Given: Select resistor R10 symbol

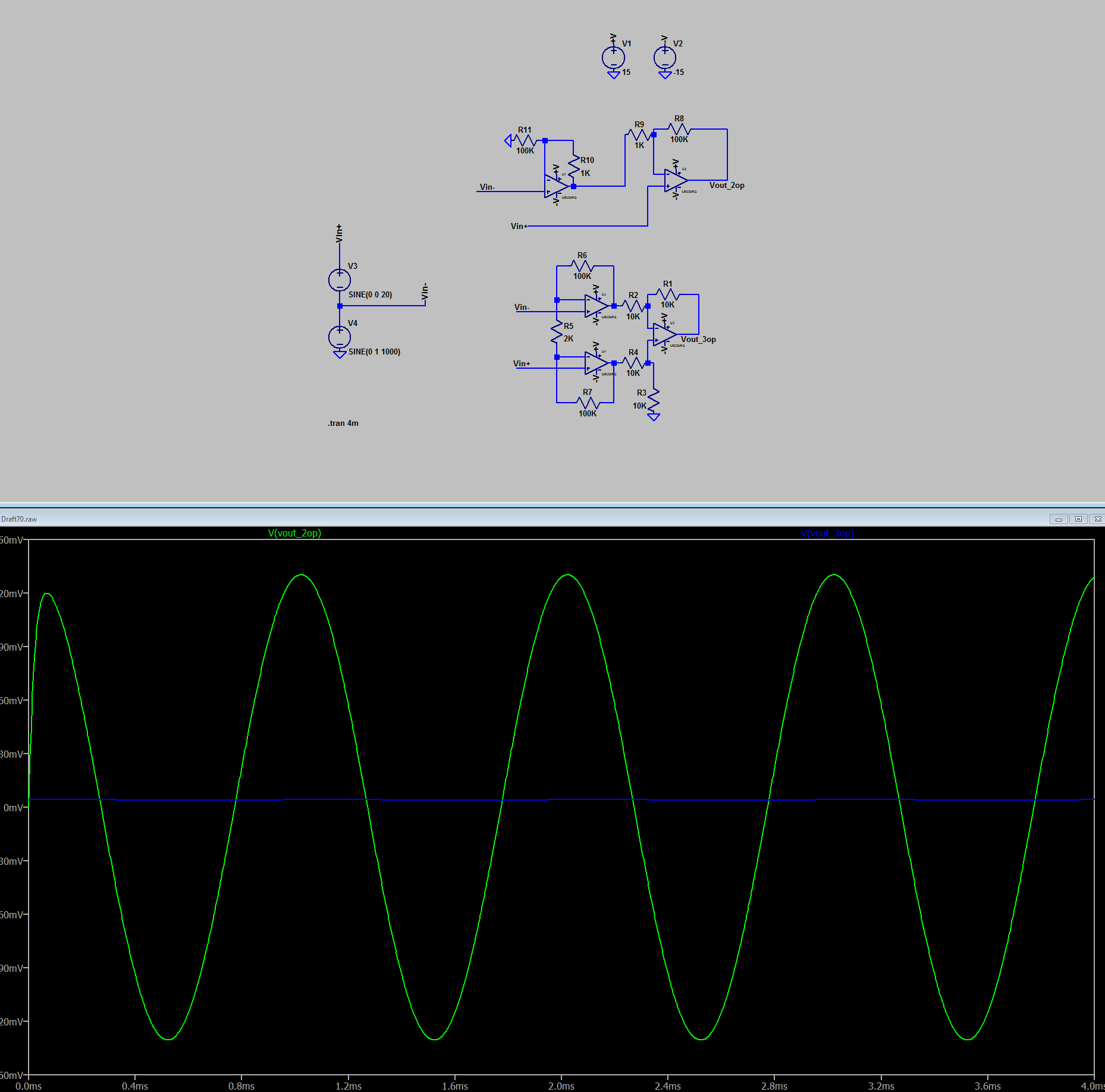Looking at the screenshot, I should pos(573,167).
